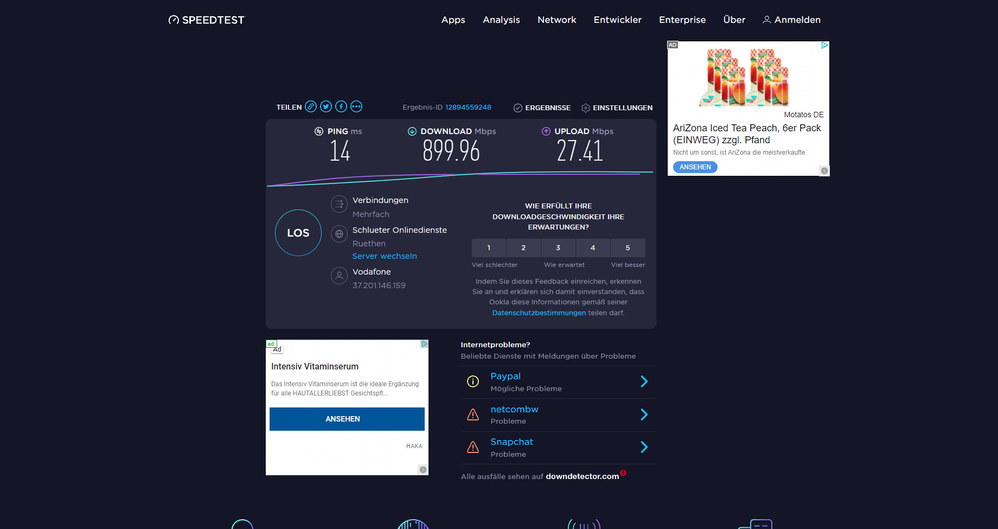Click the Upload arrow icon
Screen dimensions: 998x529
[x=546, y=131]
